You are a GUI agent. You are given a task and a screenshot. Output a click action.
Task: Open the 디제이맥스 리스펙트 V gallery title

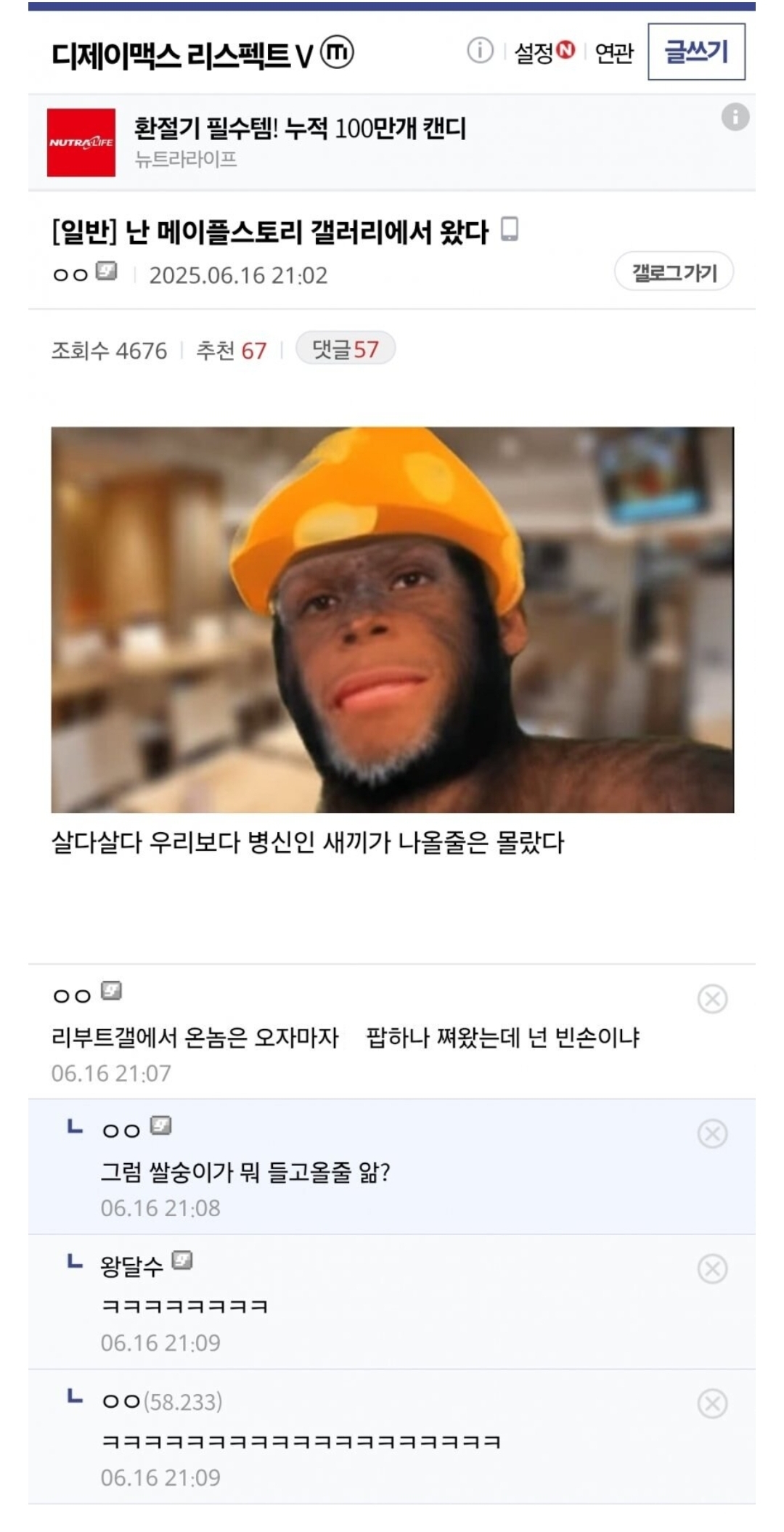click(182, 54)
